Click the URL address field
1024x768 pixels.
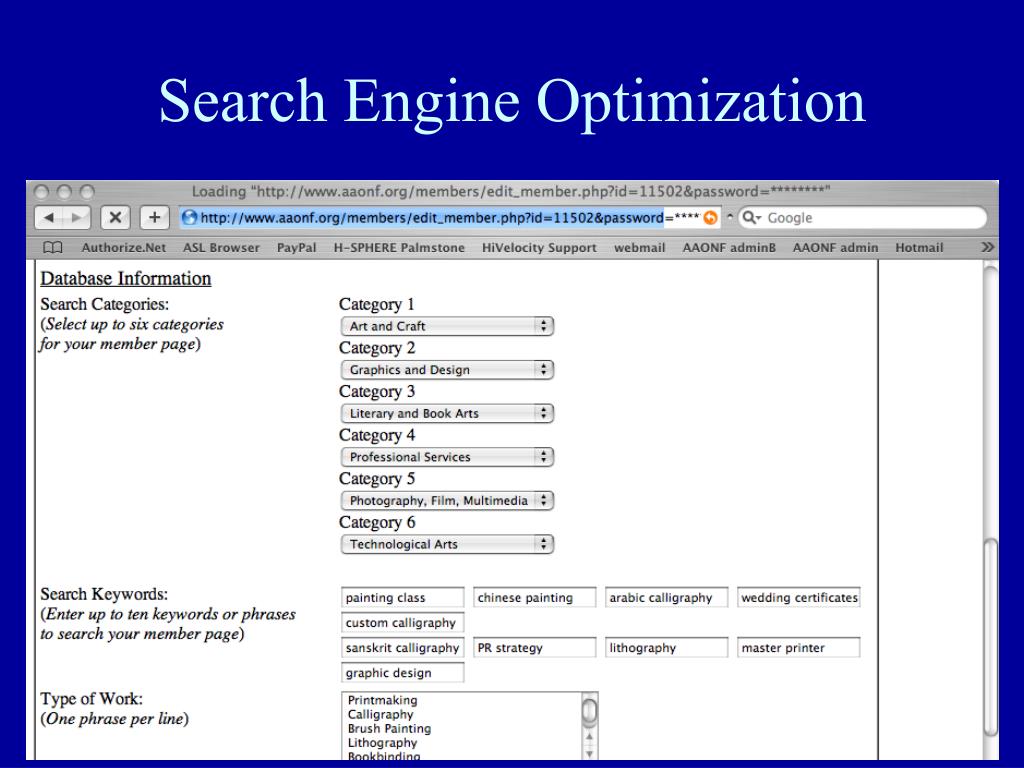(x=449, y=217)
